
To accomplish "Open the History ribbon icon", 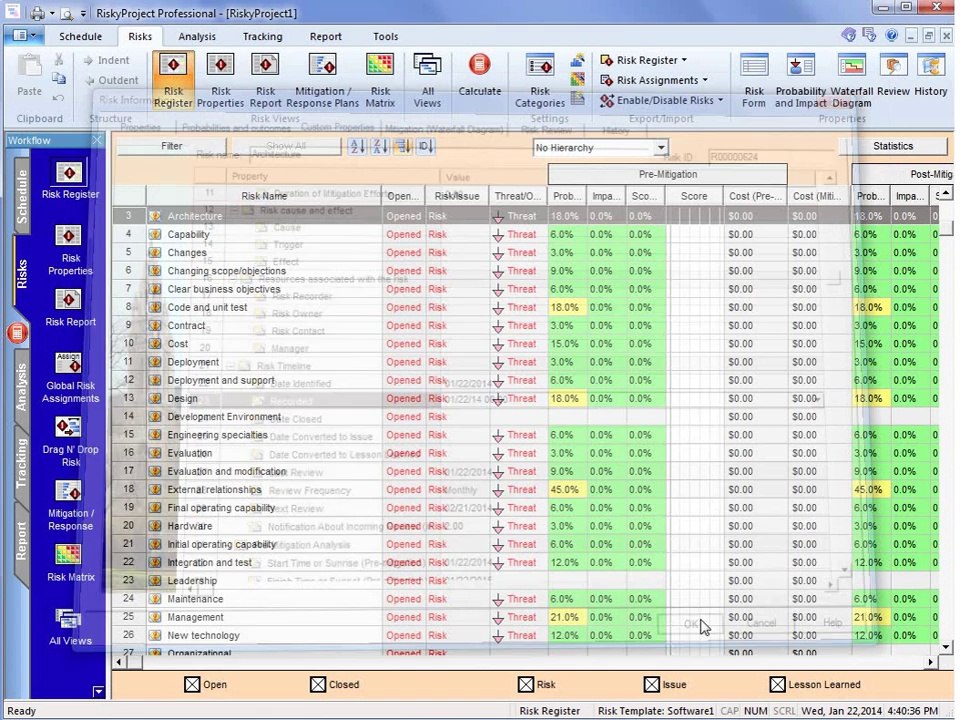I will 931,75.
